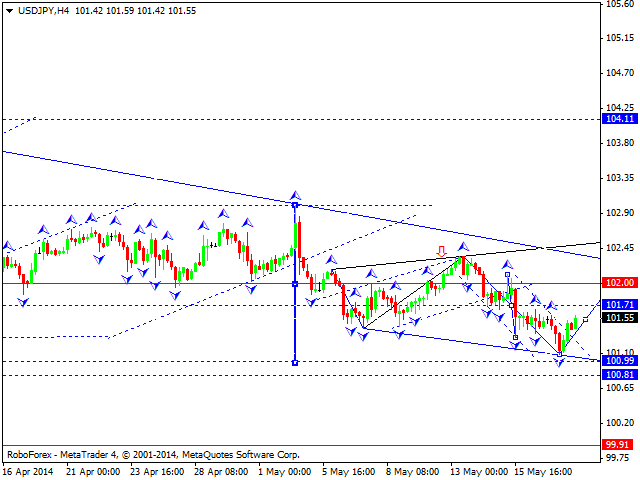Image resolution: width=640 pixels, height=480 pixels.
Task: Click the 105.60 price axis label
Action: 618,5
